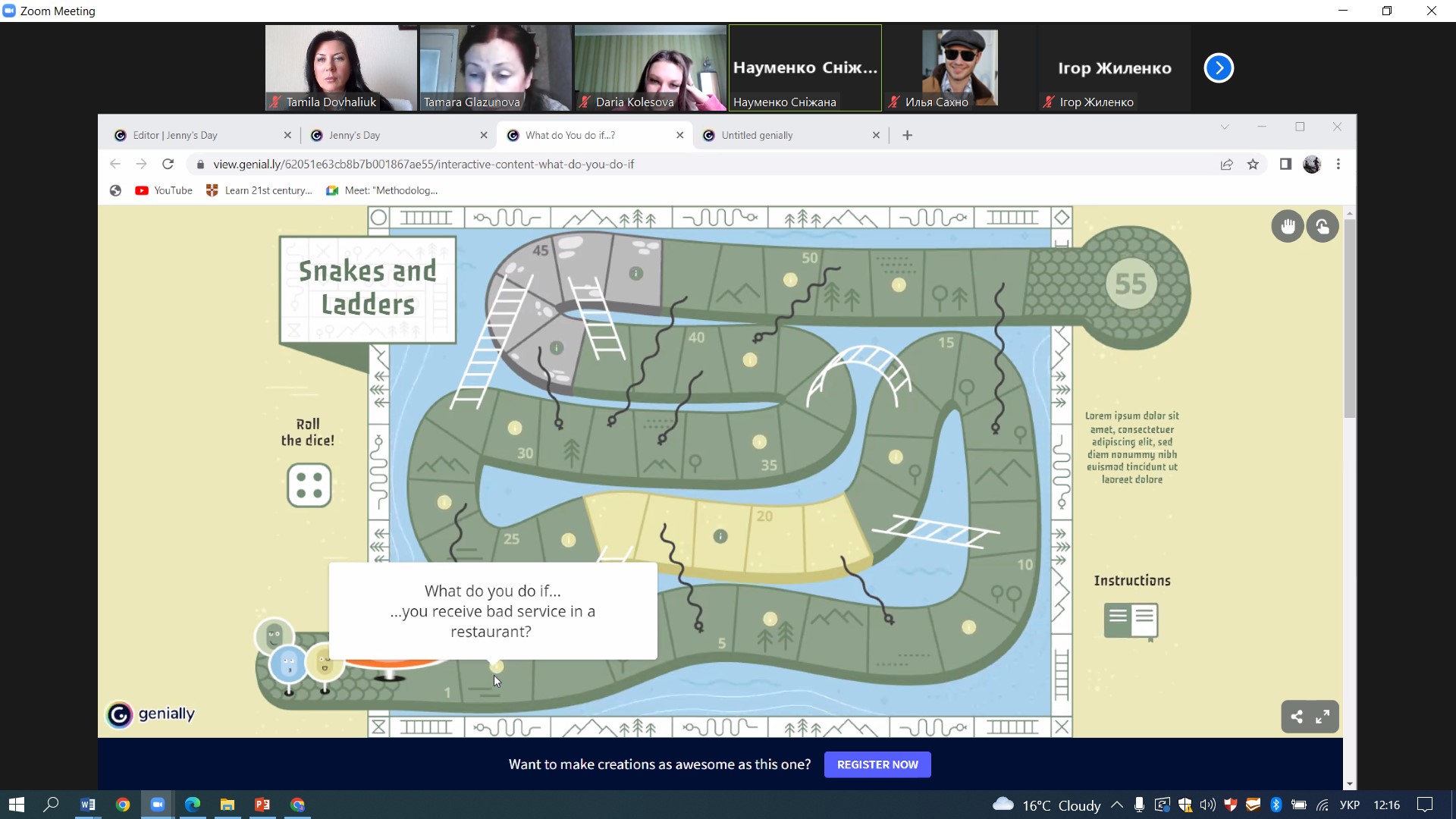This screenshot has width=1456, height=819.
Task: Click the browser reload icon
Action: (x=168, y=165)
